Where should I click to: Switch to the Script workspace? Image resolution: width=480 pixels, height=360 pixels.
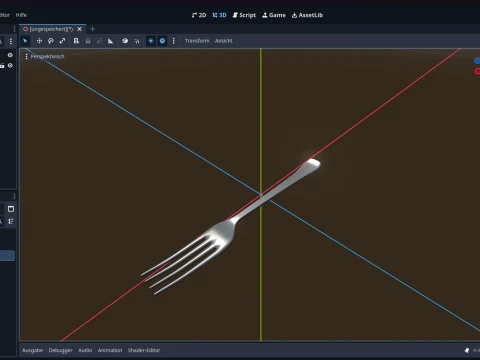click(244, 15)
